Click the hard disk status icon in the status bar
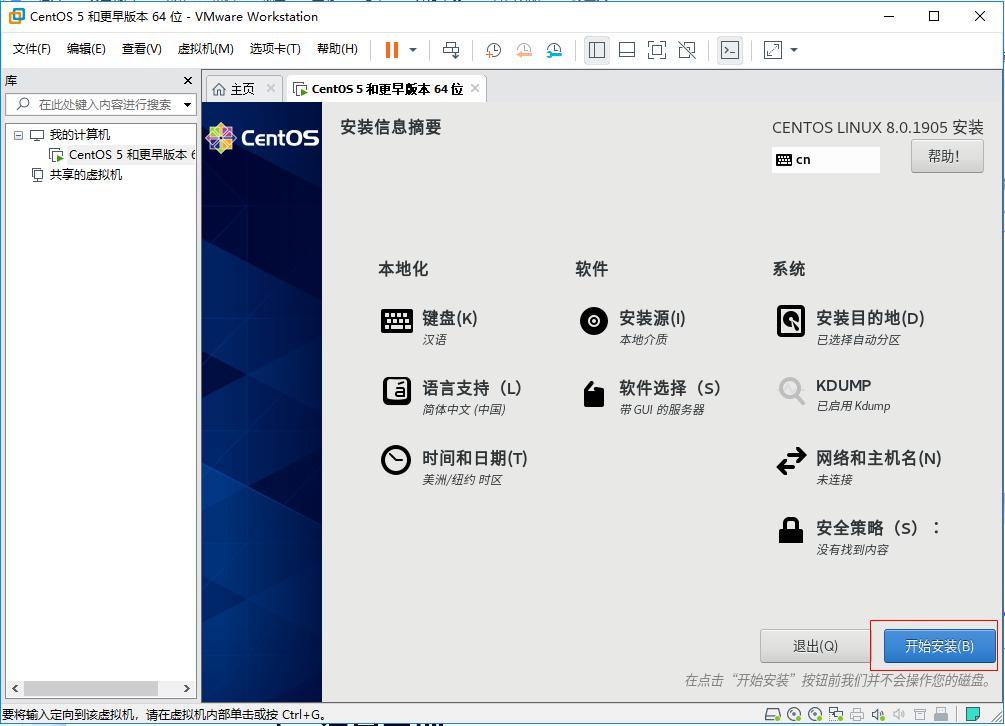This screenshot has height=726, width=1005. point(774,714)
